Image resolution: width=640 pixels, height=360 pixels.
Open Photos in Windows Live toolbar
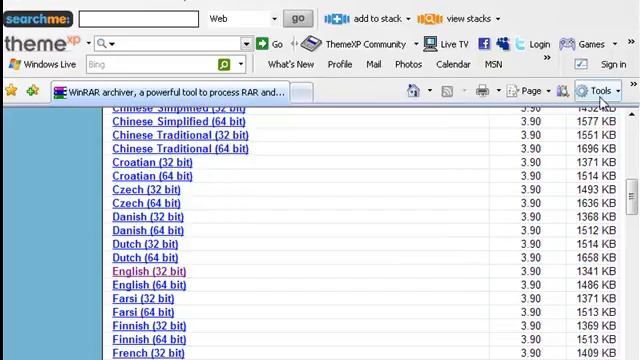tap(409, 64)
